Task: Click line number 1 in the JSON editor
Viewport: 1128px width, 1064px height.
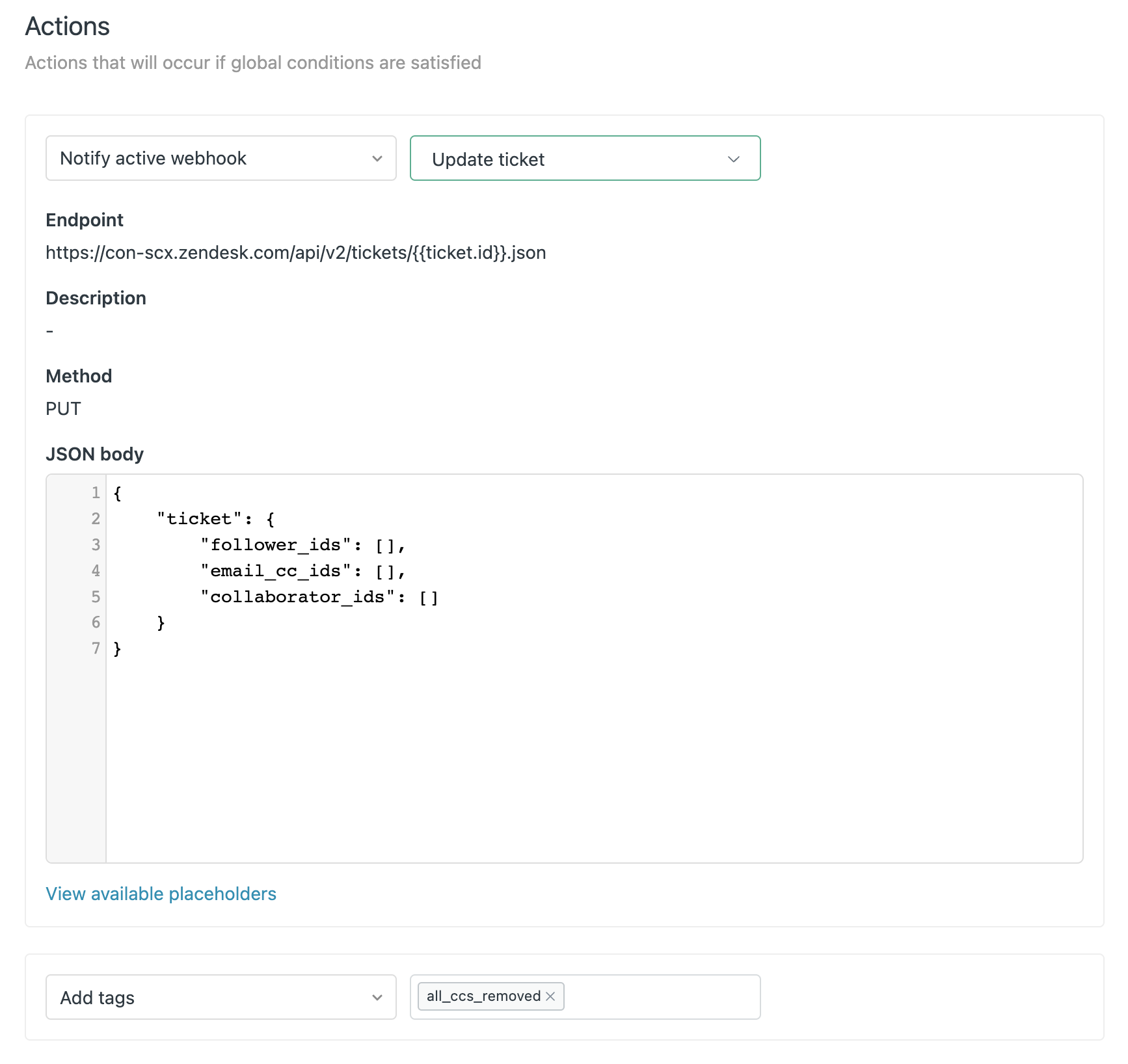Action: [95, 493]
